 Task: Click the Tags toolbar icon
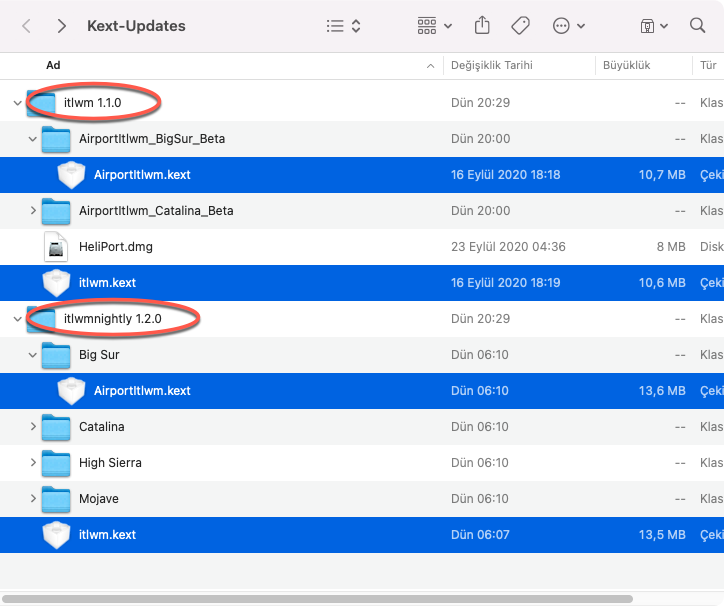pos(520,26)
